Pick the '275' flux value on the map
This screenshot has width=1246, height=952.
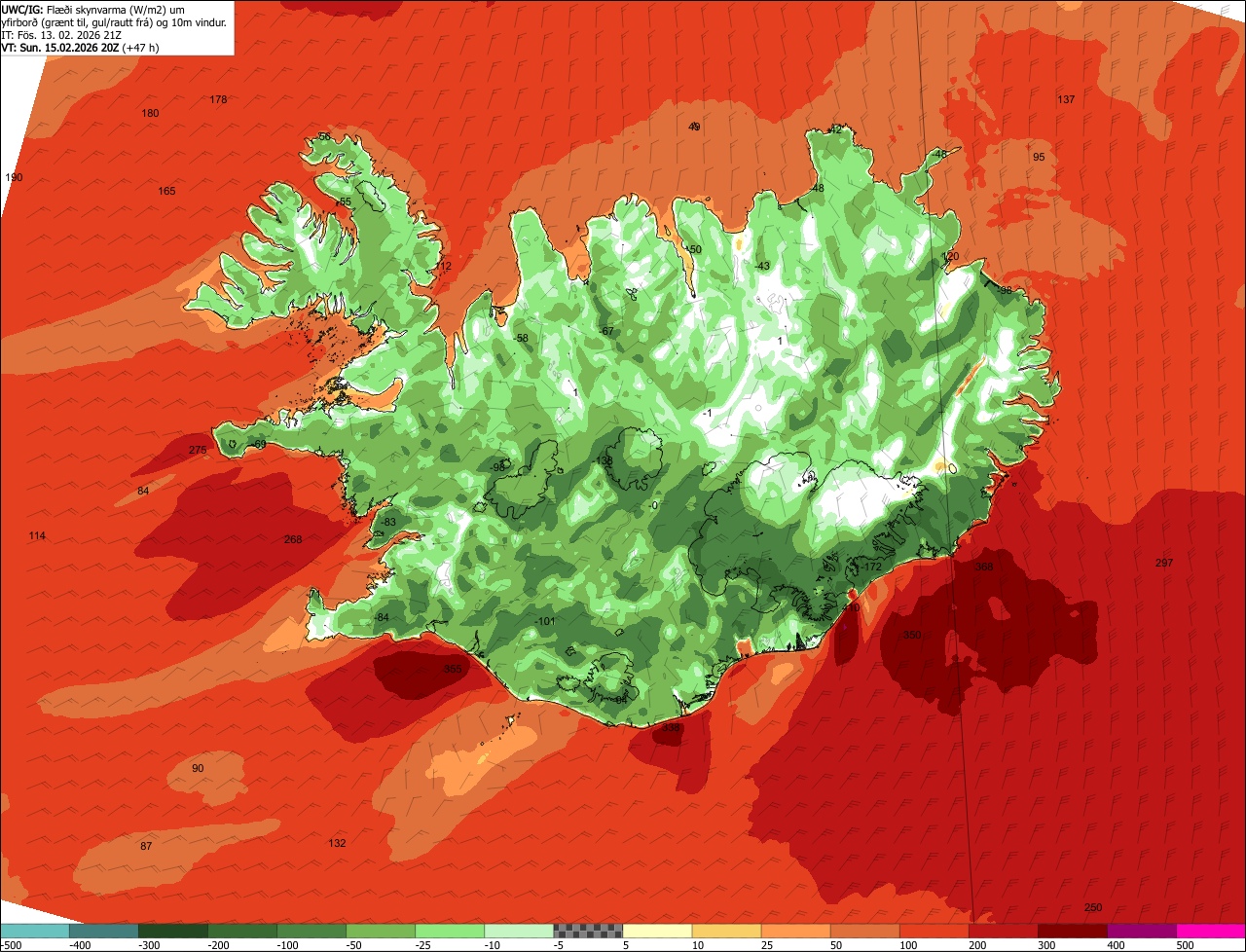click(x=198, y=450)
